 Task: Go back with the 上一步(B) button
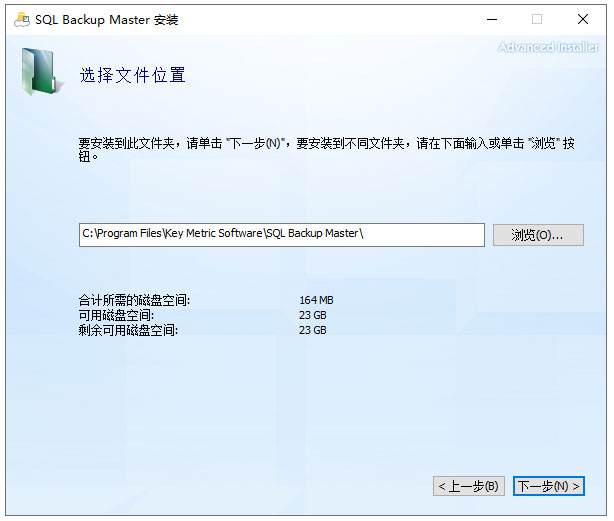coord(469,486)
